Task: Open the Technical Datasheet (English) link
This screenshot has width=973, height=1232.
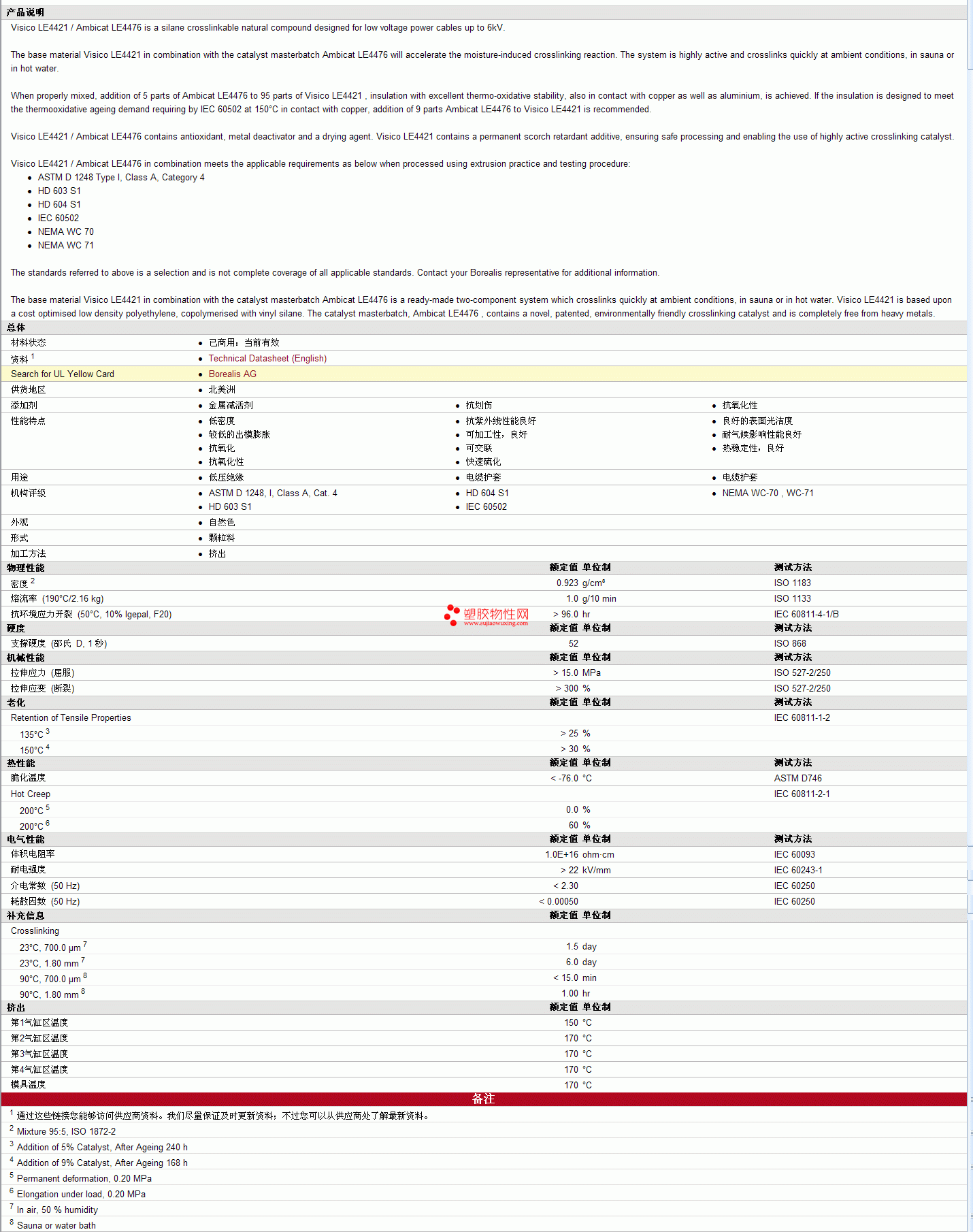Action: point(267,358)
